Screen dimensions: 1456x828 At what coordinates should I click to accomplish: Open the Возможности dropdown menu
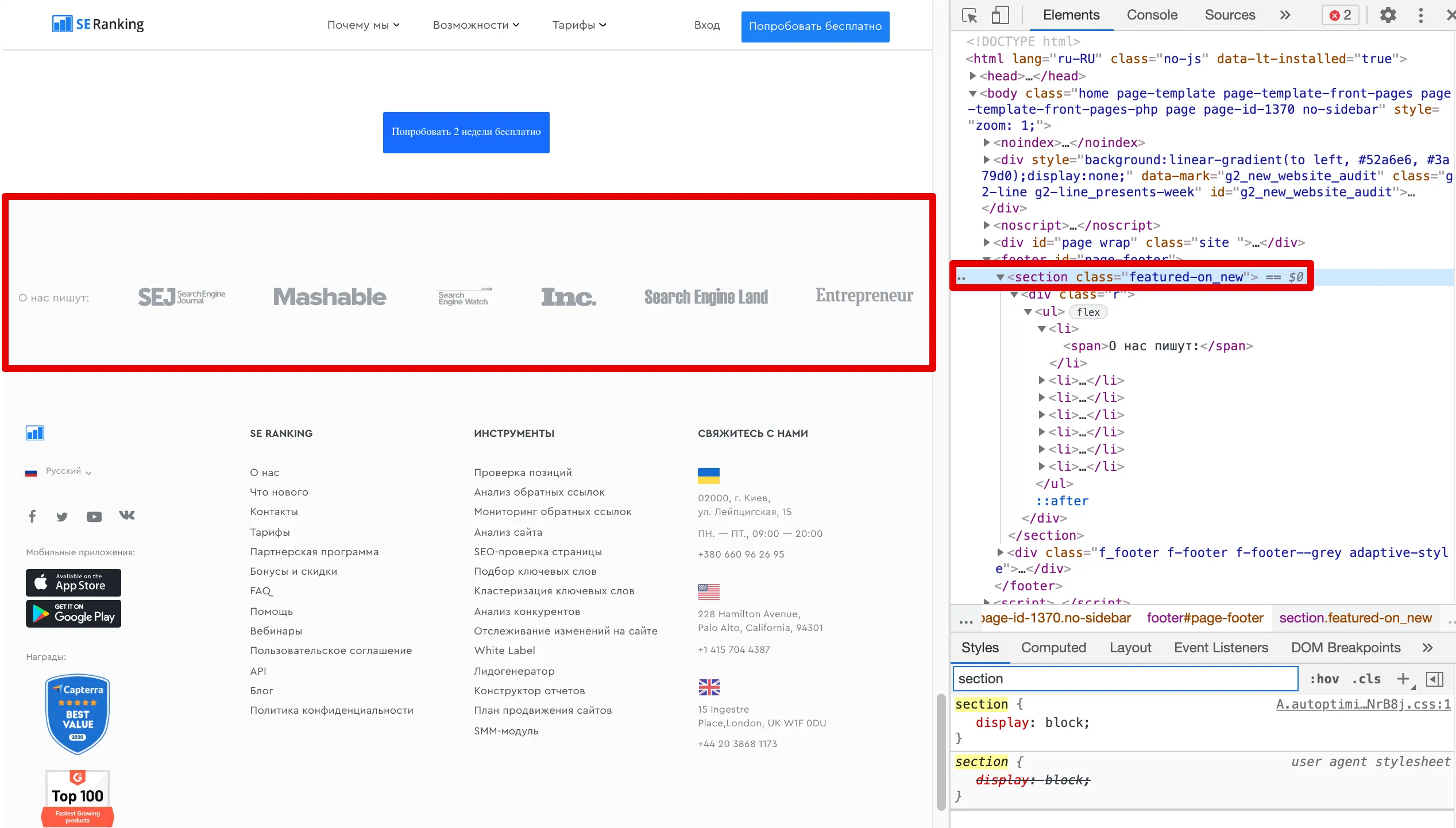click(476, 25)
